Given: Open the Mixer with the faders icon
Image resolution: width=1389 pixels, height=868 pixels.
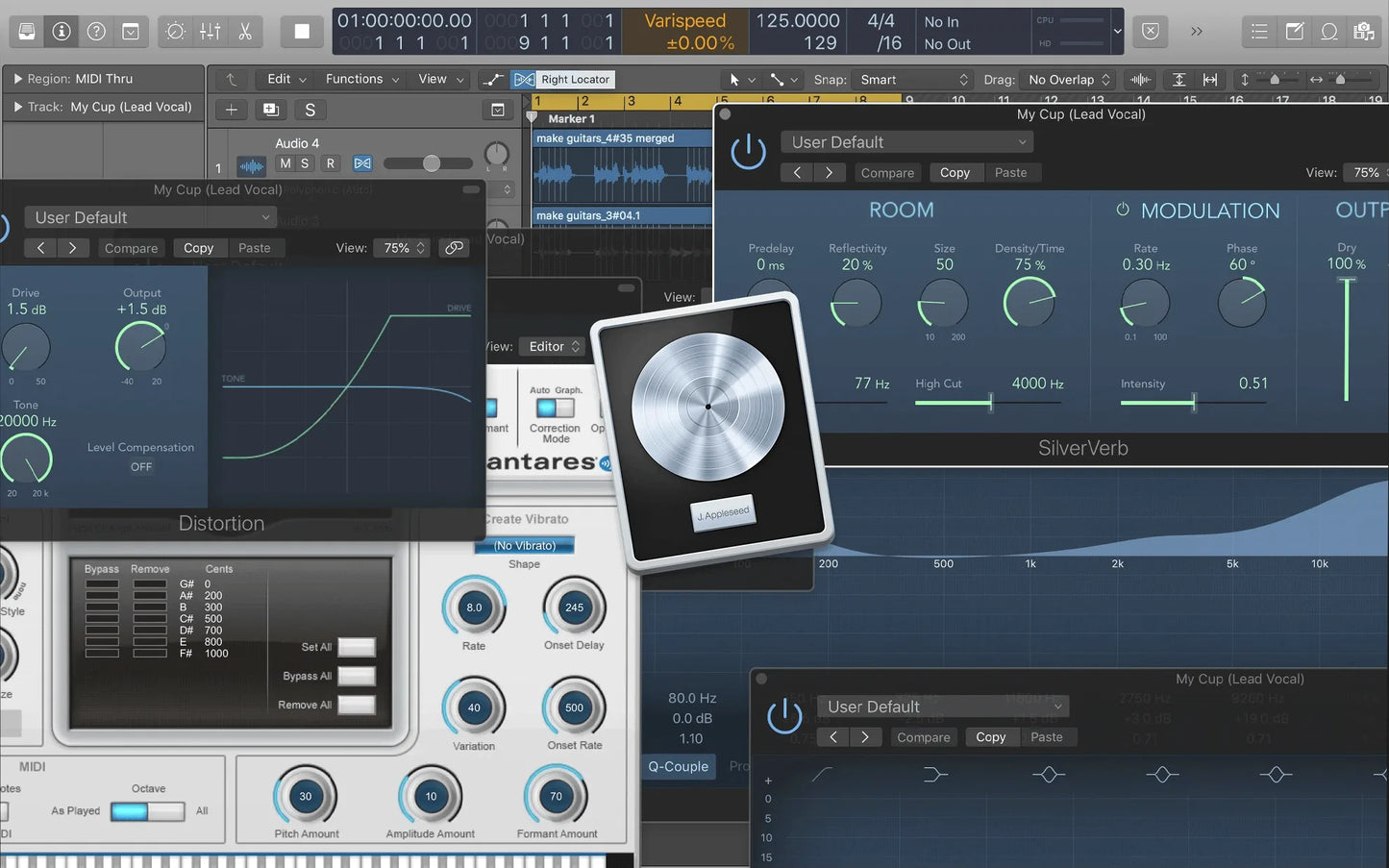Looking at the screenshot, I should (210, 31).
